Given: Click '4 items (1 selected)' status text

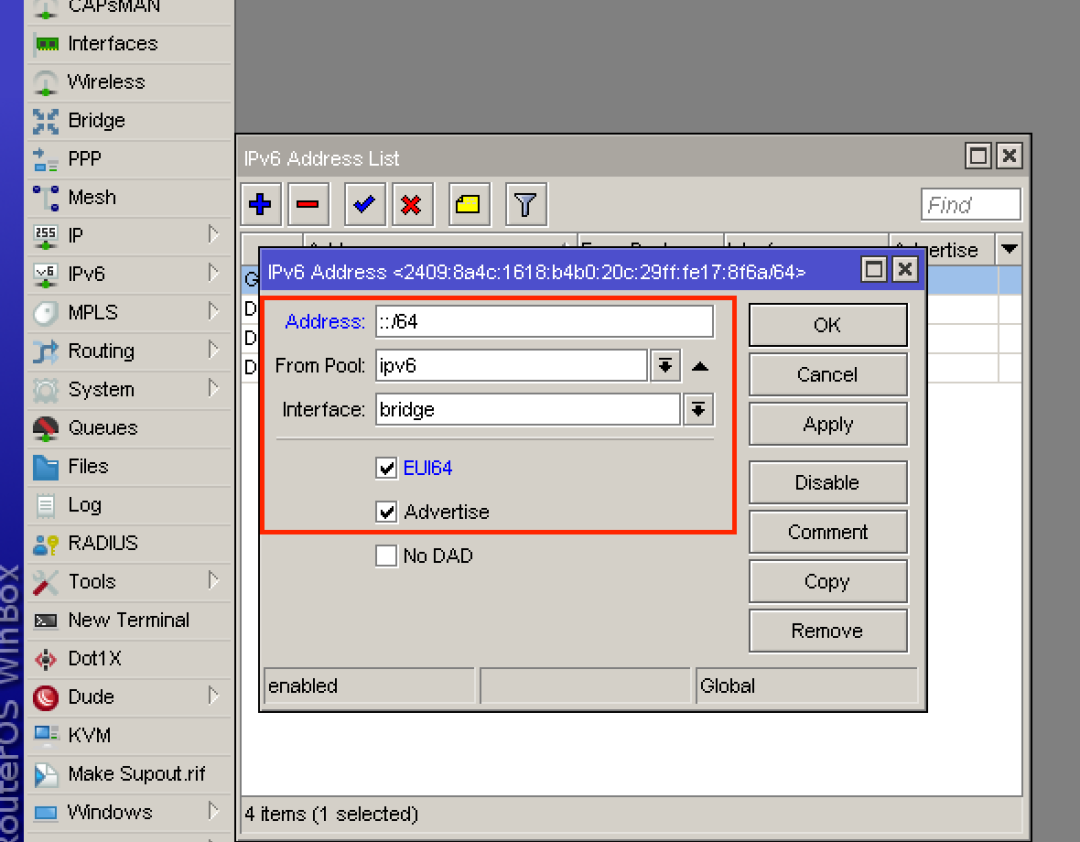Looking at the screenshot, I should [331, 814].
